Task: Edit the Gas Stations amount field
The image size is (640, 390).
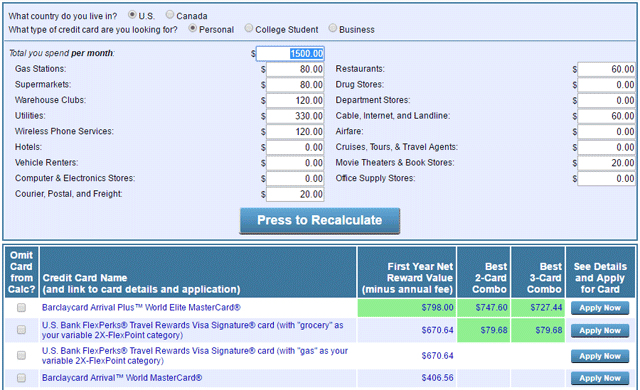Action: (x=295, y=69)
